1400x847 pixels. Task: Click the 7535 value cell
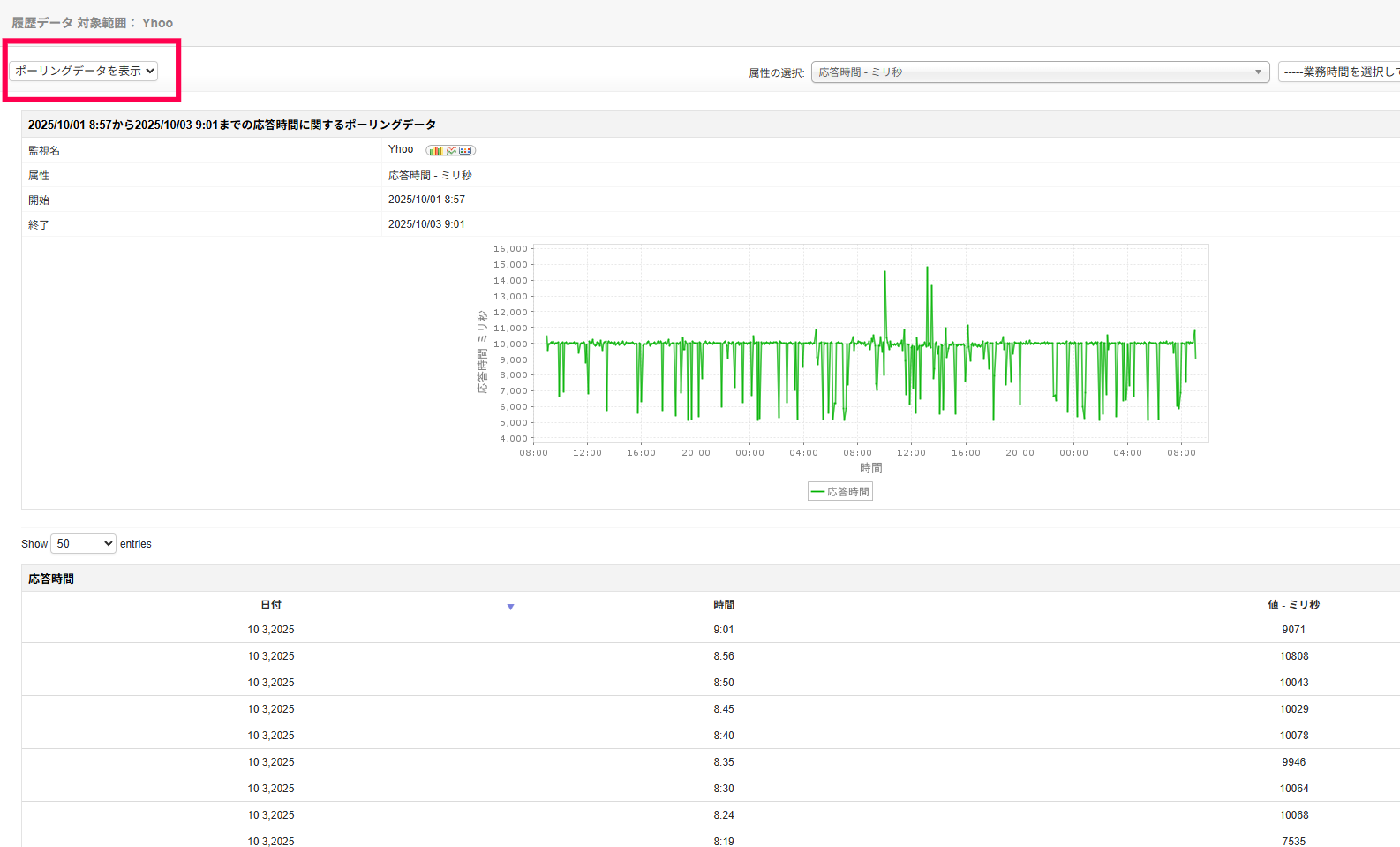tap(1293, 841)
